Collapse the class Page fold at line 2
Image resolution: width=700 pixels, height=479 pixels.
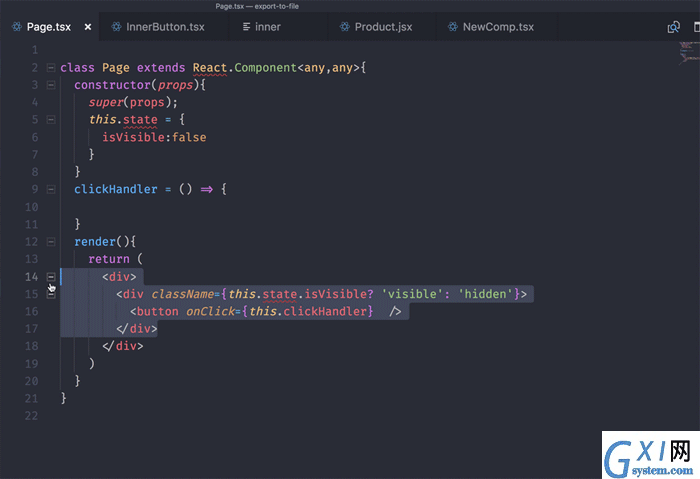click(x=51, y=68)
